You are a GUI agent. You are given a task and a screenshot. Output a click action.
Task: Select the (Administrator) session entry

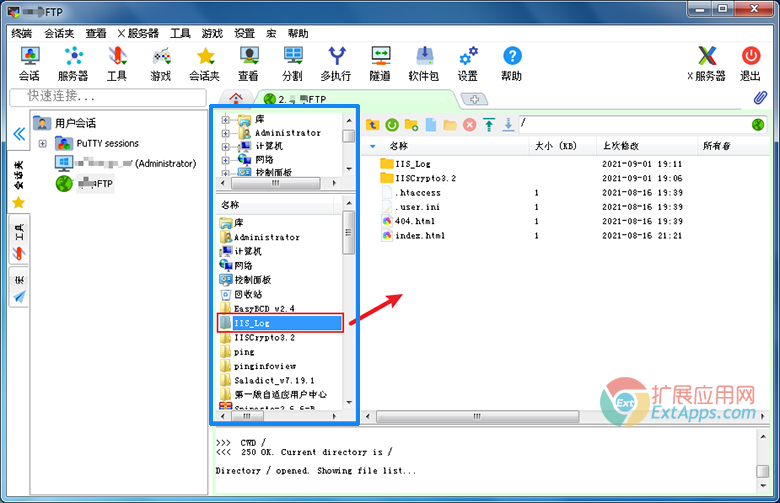125,163
